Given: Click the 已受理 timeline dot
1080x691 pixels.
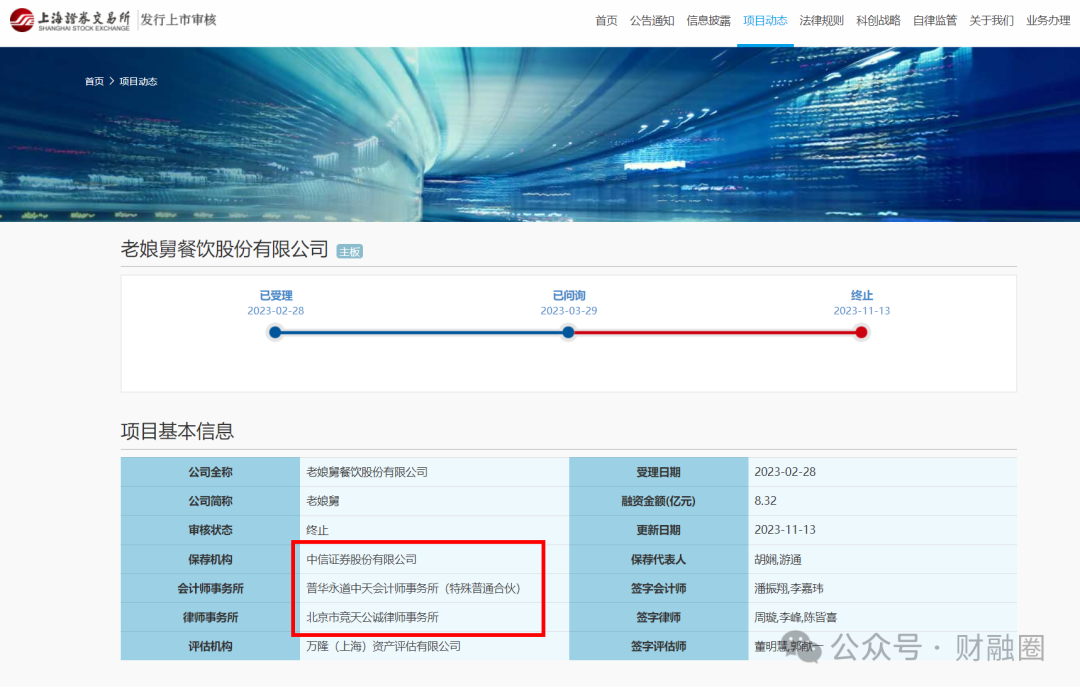Looking at the screenshot, I should (275, 333).
